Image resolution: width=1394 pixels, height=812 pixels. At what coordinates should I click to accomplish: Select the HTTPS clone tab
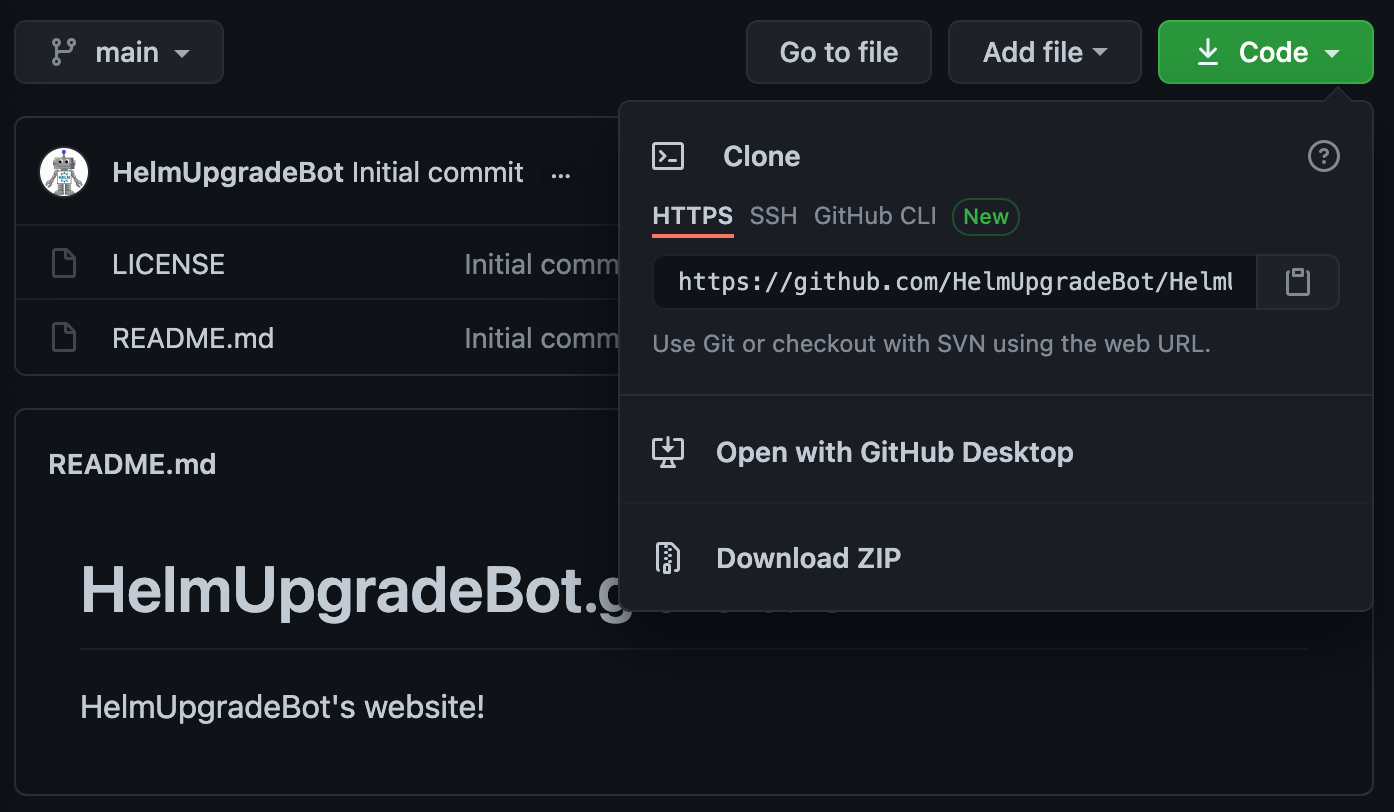[692, 216]
